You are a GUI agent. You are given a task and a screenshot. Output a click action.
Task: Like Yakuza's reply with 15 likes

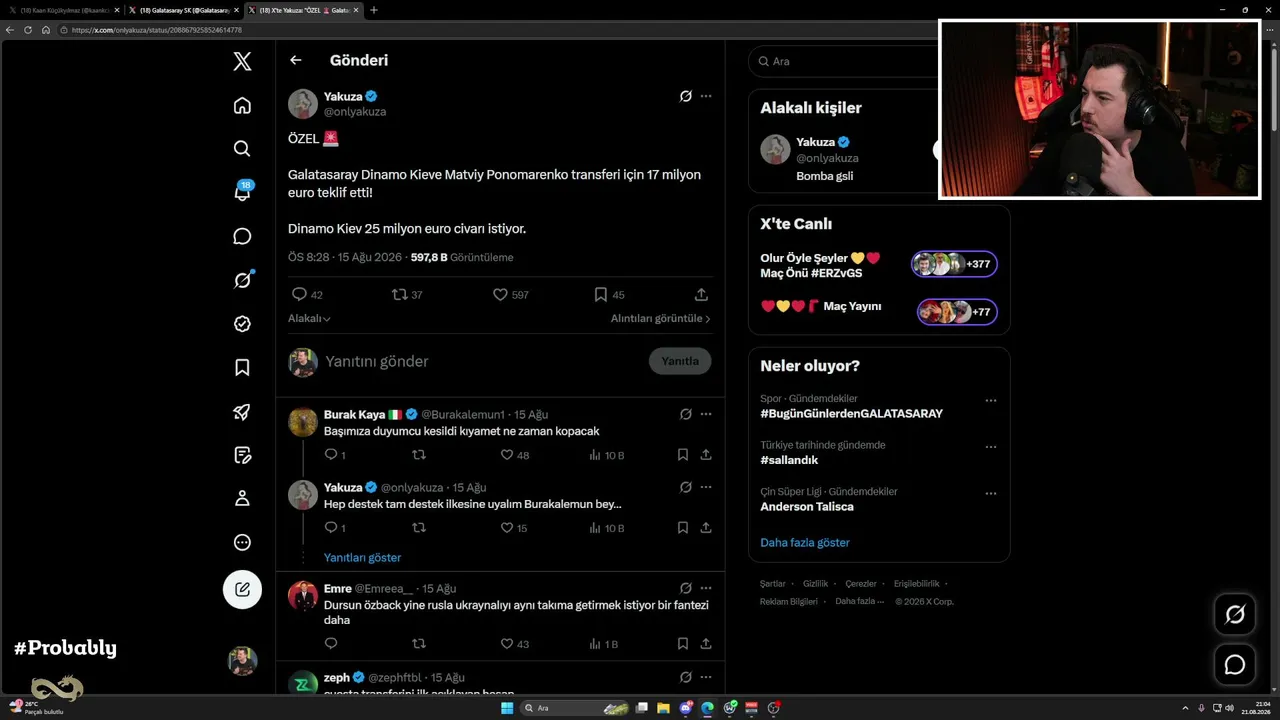pos(514,528)
